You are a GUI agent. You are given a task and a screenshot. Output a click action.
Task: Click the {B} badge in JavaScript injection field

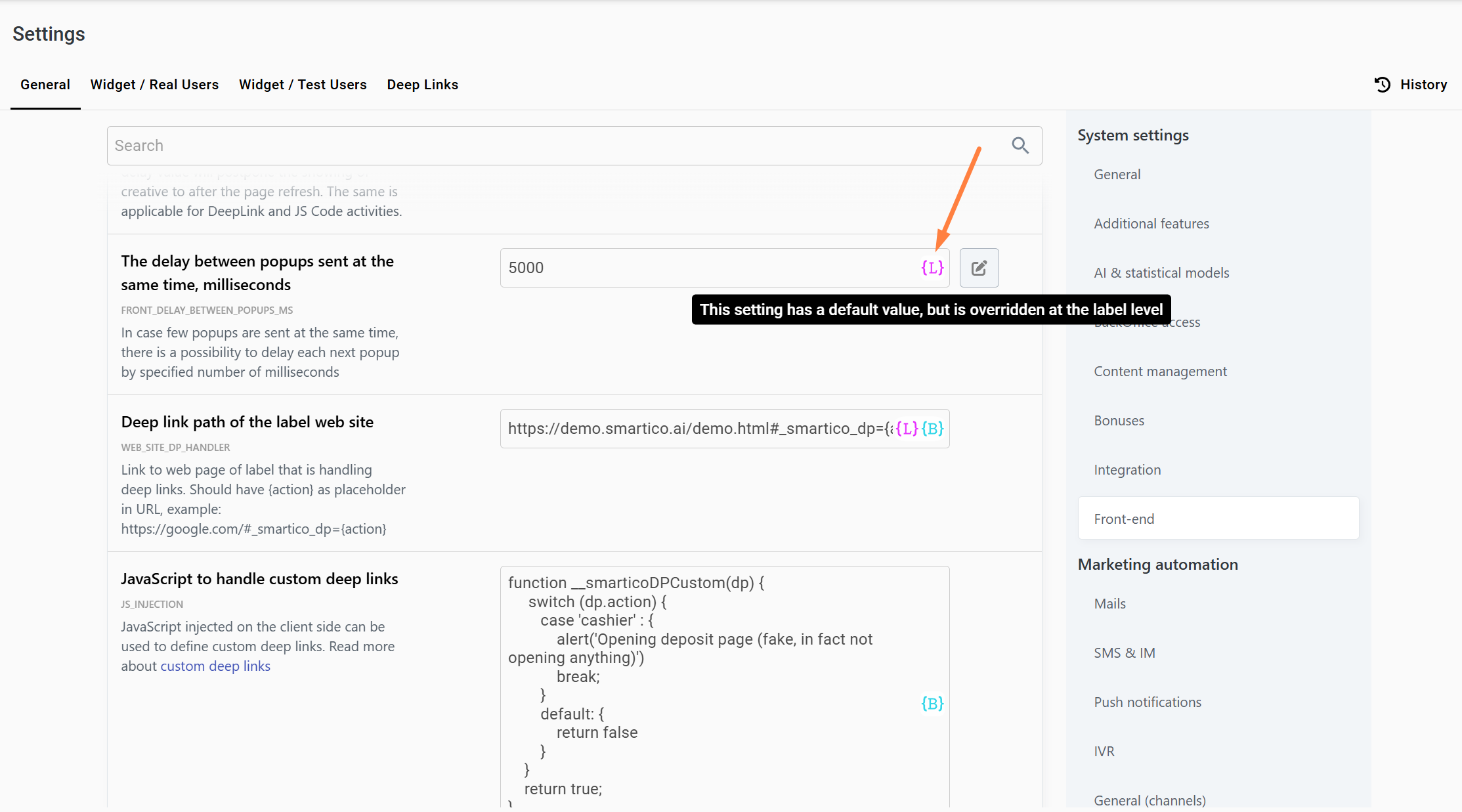pos(932,704)
